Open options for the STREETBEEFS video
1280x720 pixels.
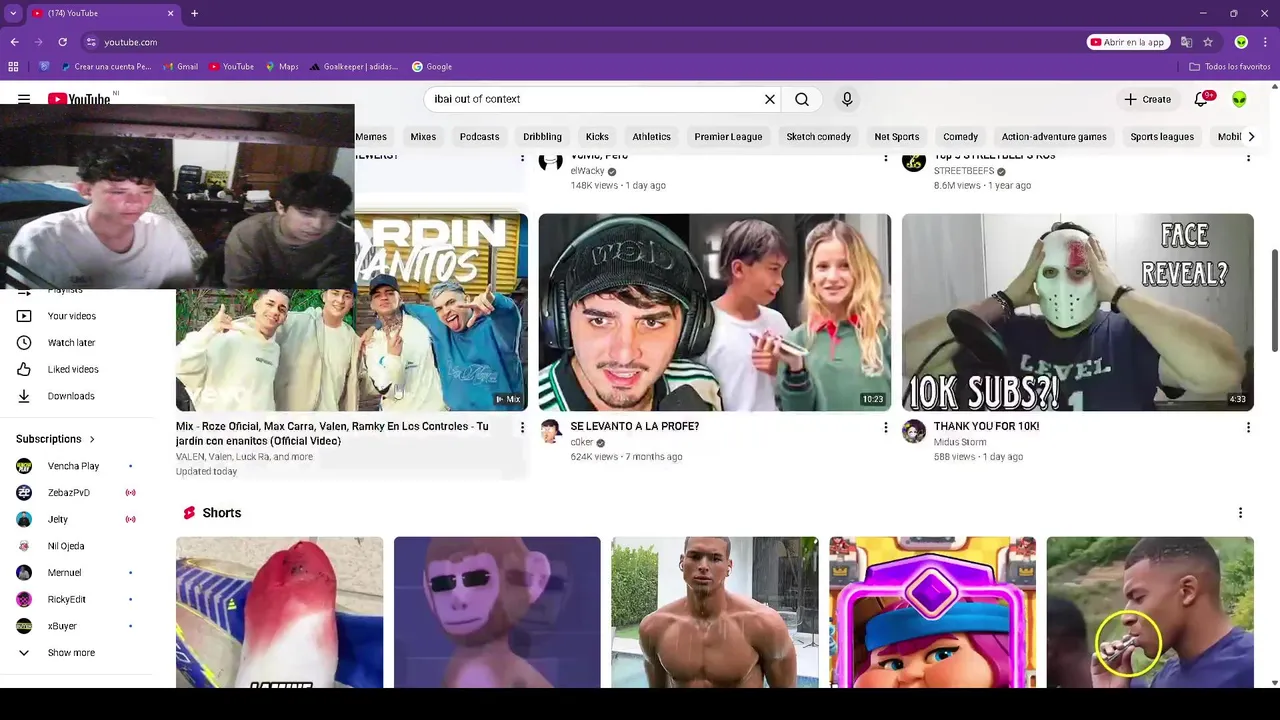pyautogui.click(x=1248, y=158)
